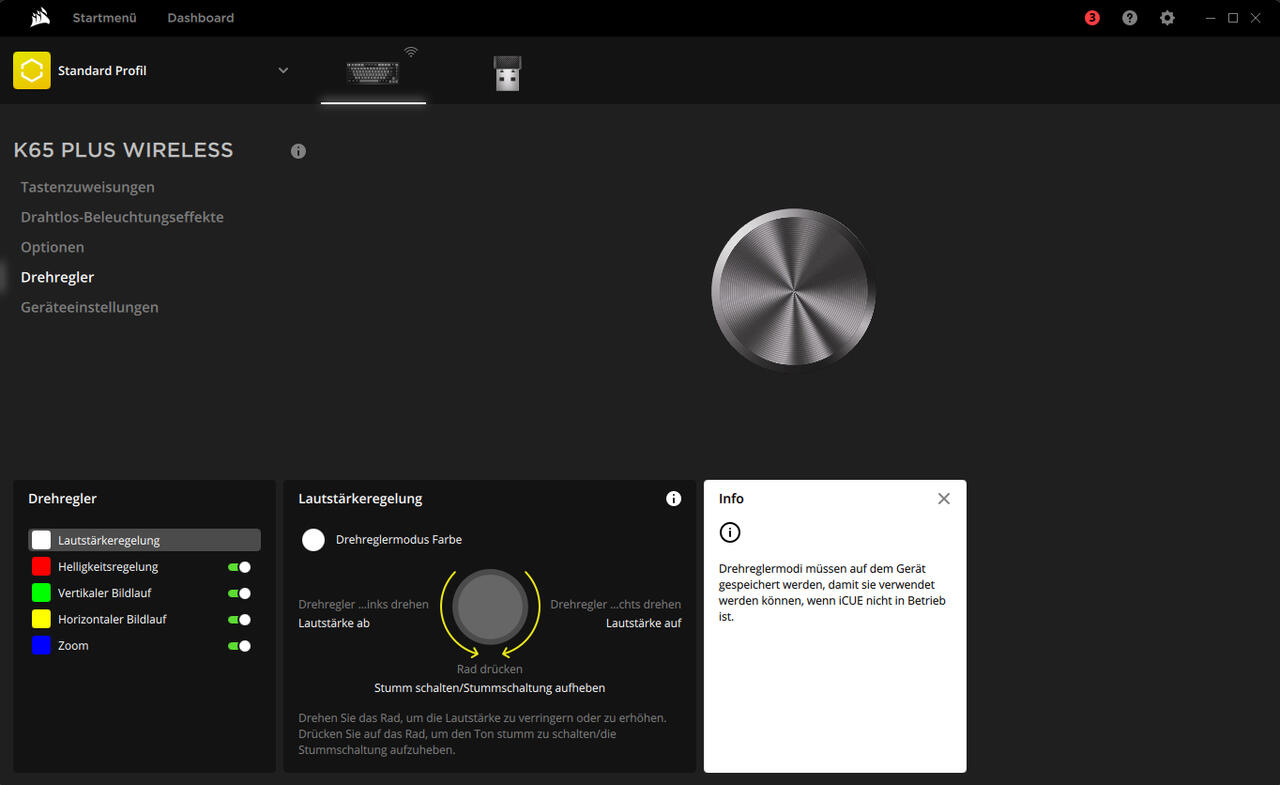The image size is (1280, 785).
Task: Open the settings gear icon
Action: 1167,18
